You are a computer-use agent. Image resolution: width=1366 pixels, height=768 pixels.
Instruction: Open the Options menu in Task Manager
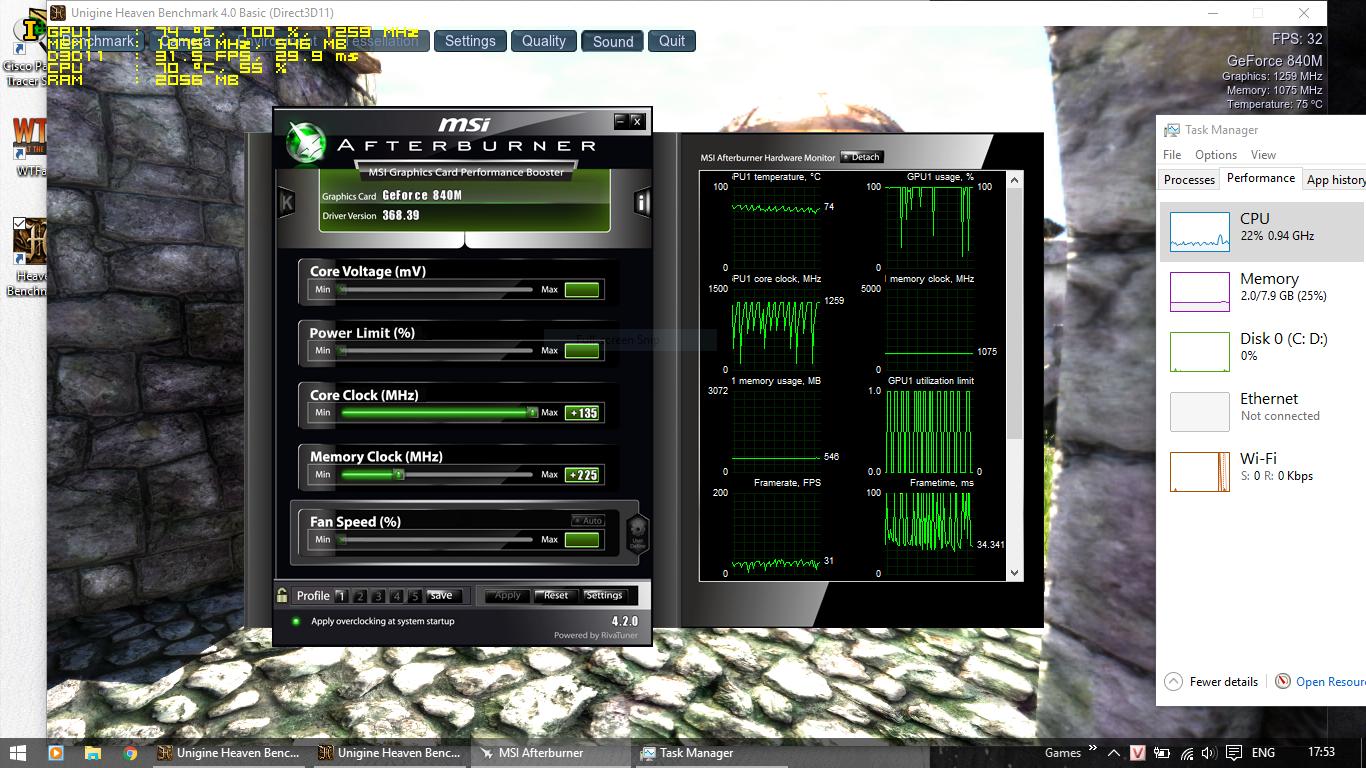point(1216,155)
